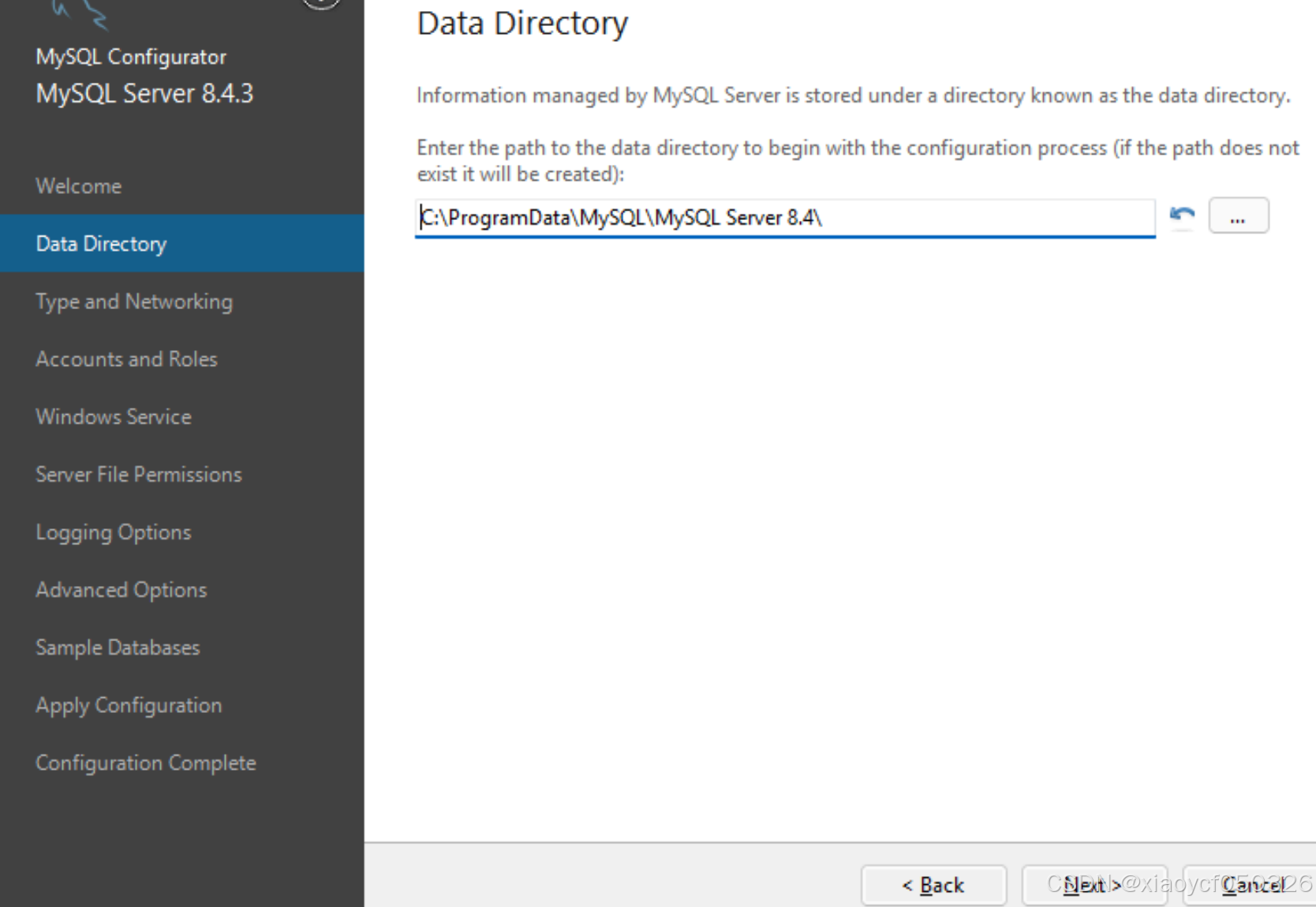This screenshot has height=907, width=1316.
Task: Click the Data Directory page heading
Action: 522,24
